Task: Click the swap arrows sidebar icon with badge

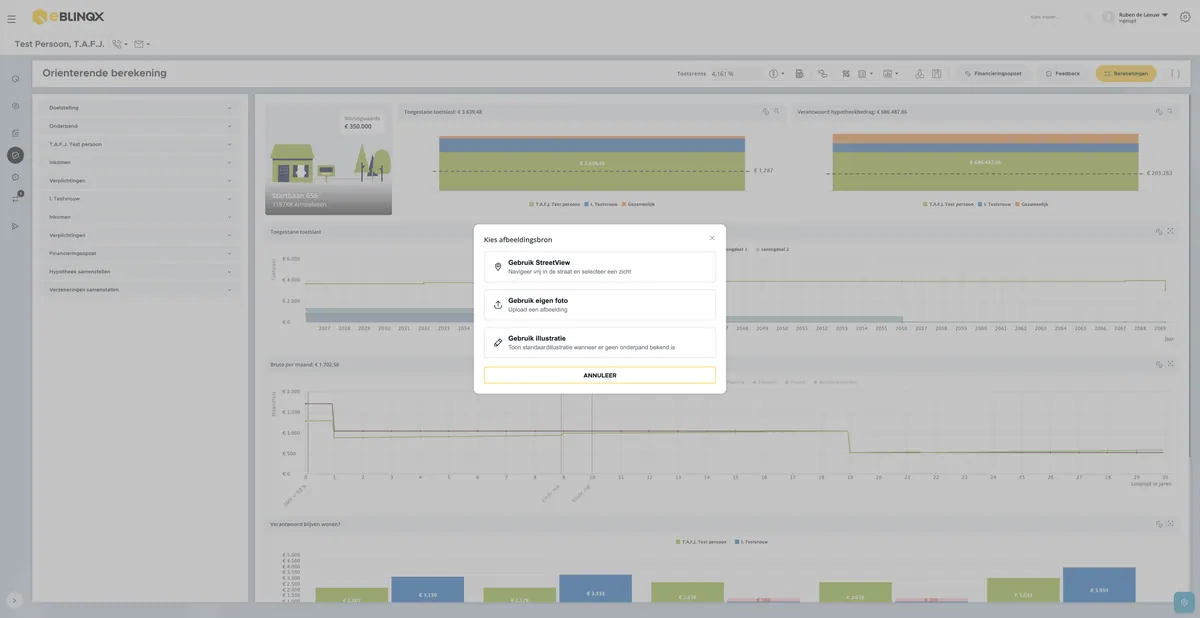Action: pos(16,198)
